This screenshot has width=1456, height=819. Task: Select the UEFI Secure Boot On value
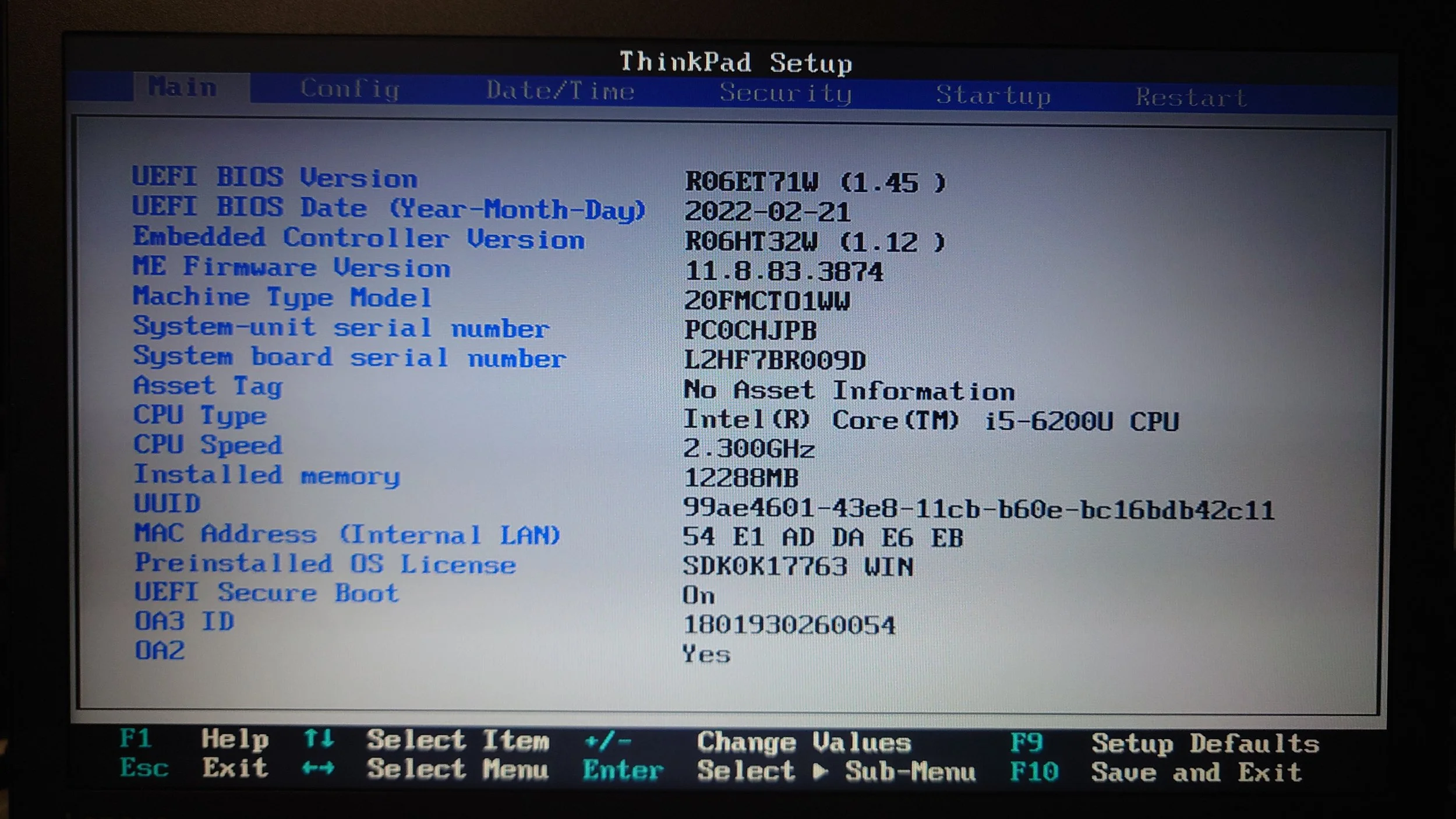coord(698,595)
